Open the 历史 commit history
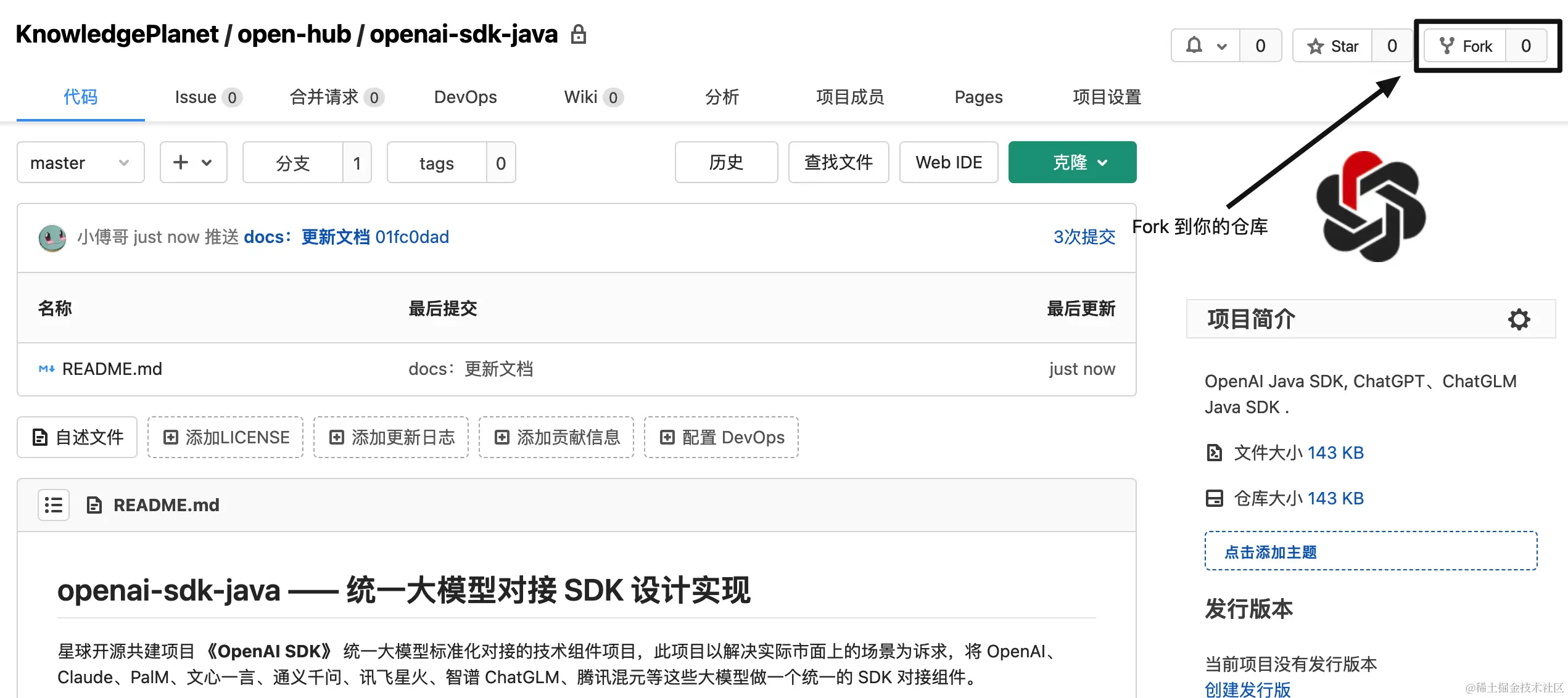Viewport: 1568px width, 698px height. pos(726,162)
